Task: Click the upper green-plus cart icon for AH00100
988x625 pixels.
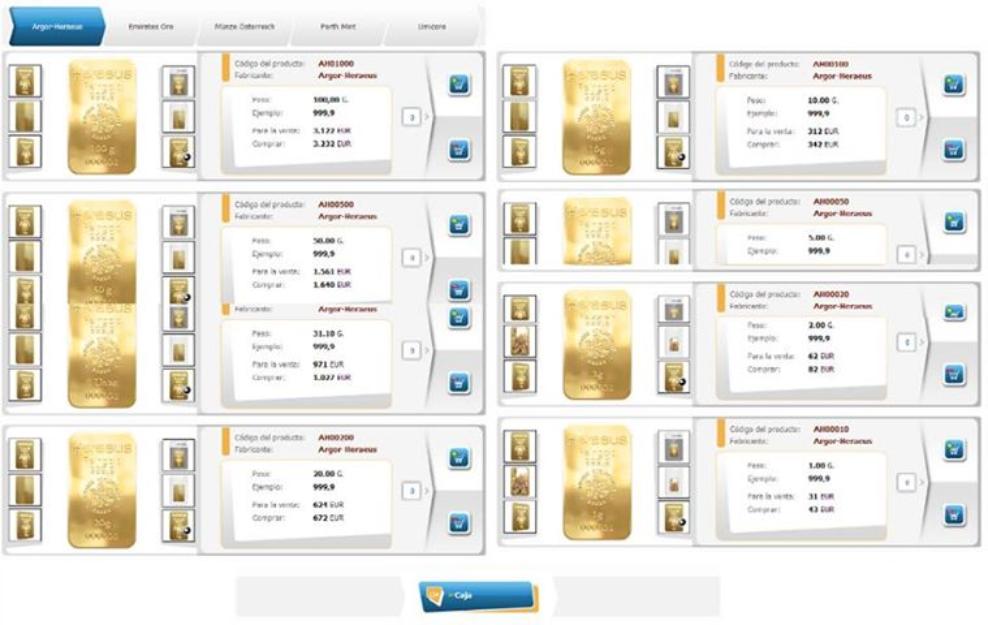Action: tap(954, 84)
